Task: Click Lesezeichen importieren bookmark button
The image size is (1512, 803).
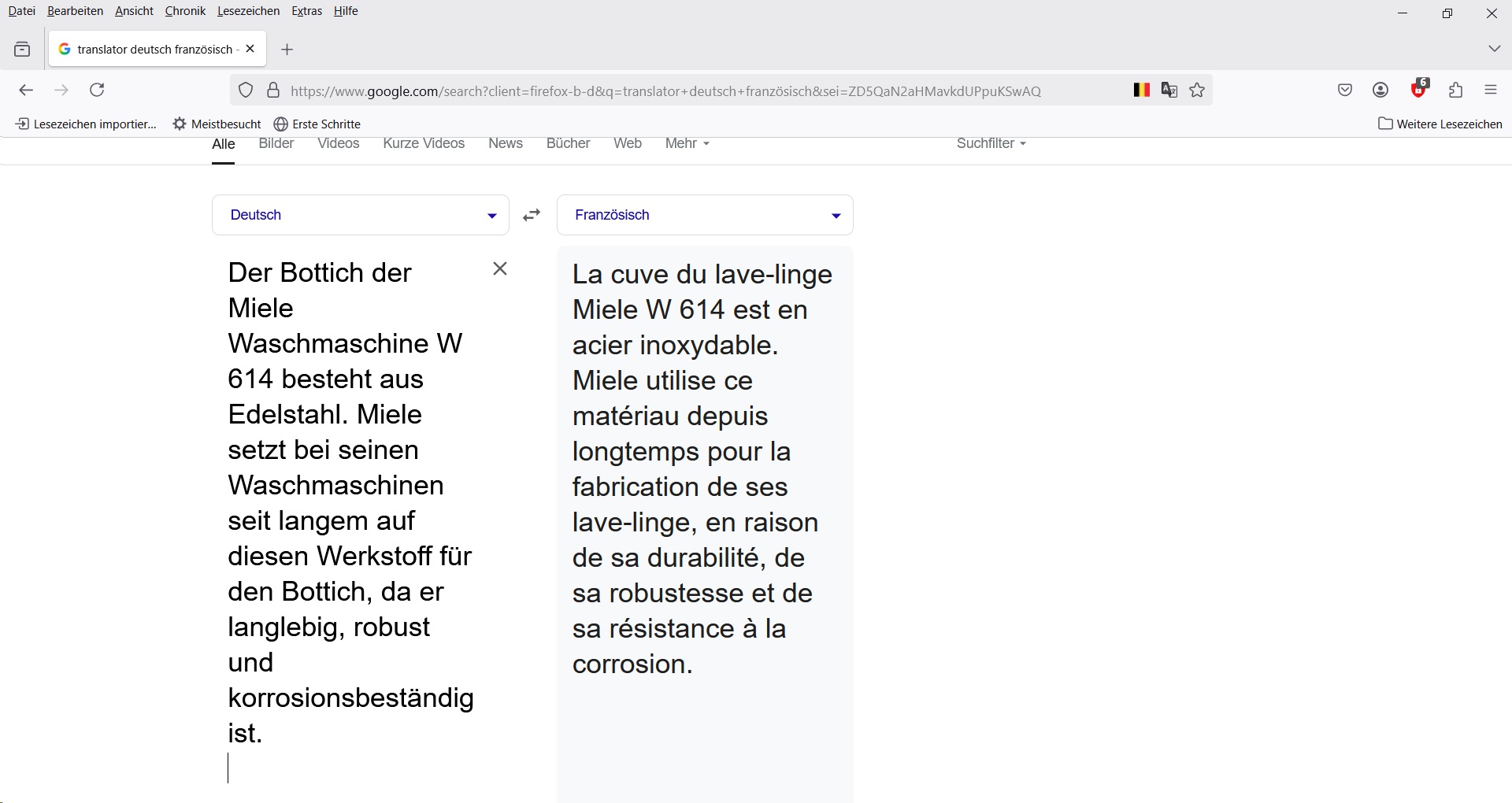Action: (x=86, y=124)
